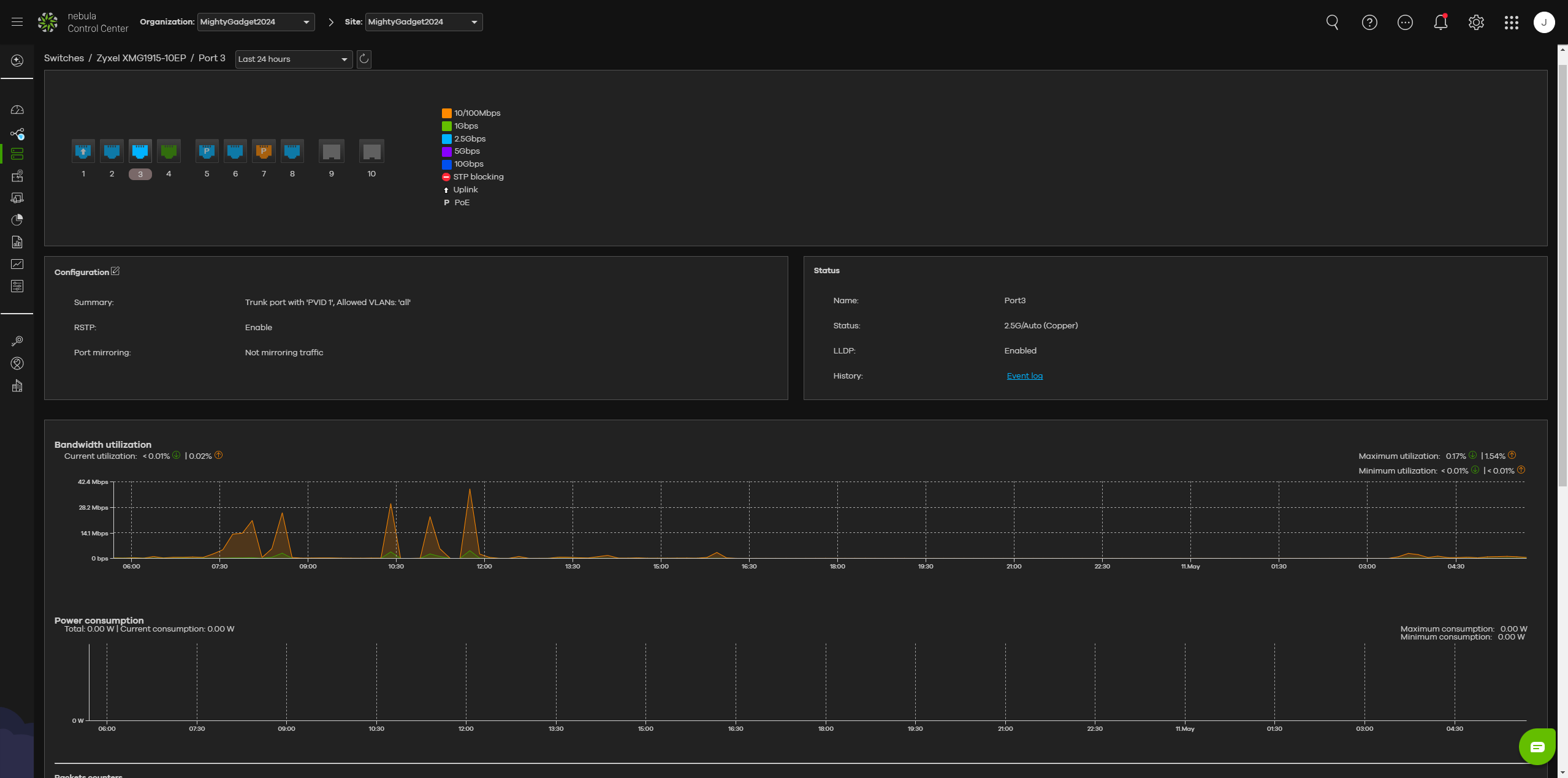Expand the Organization dropdown
The width and height of the screenshot is (1568, 778).
pyautogui.click(x=256, y=22)
